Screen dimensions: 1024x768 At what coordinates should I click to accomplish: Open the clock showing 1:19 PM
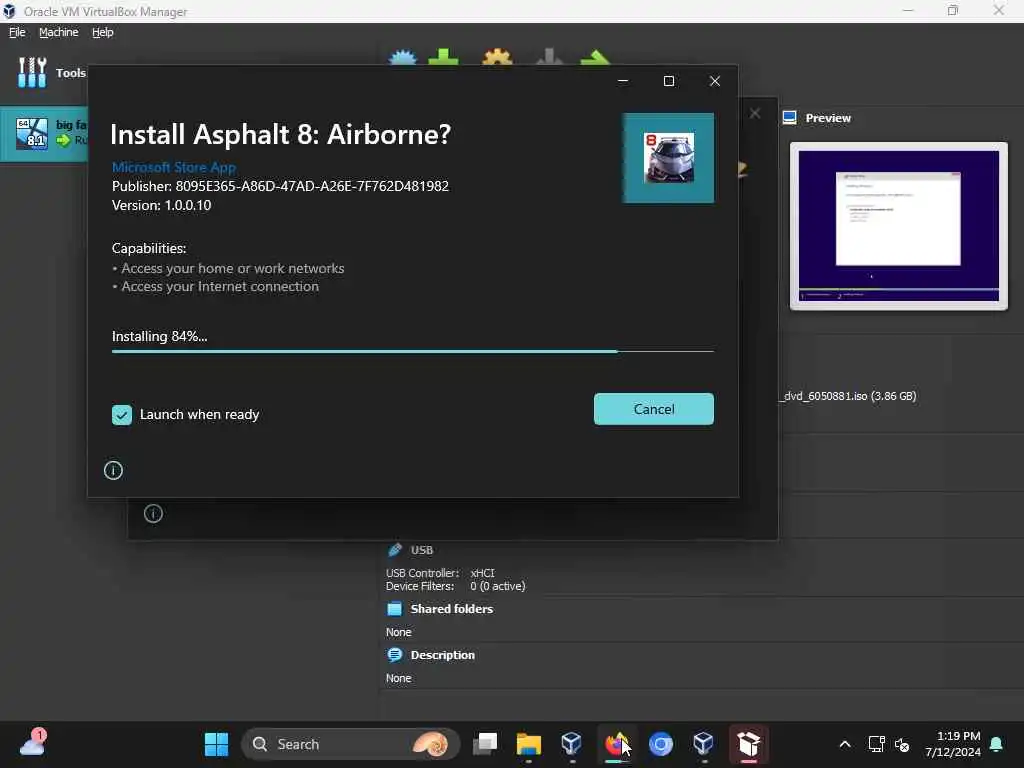952,744
